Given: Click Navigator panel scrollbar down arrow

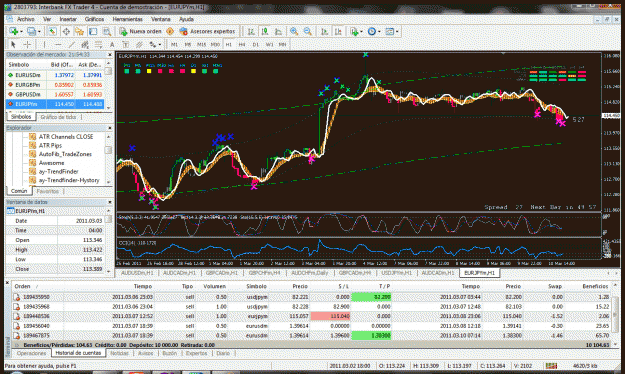Looking at the screenshot, I should pos(108,181).
